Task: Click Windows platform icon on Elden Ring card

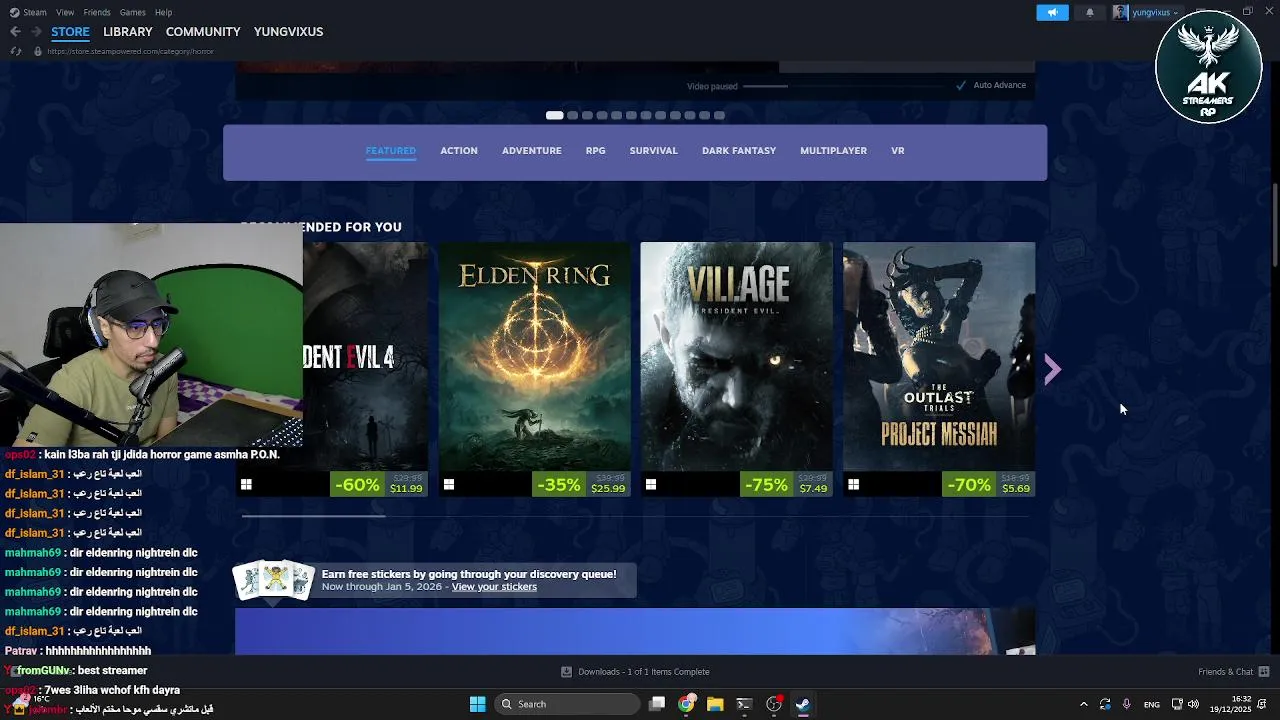Action: (x=449, y=484)
